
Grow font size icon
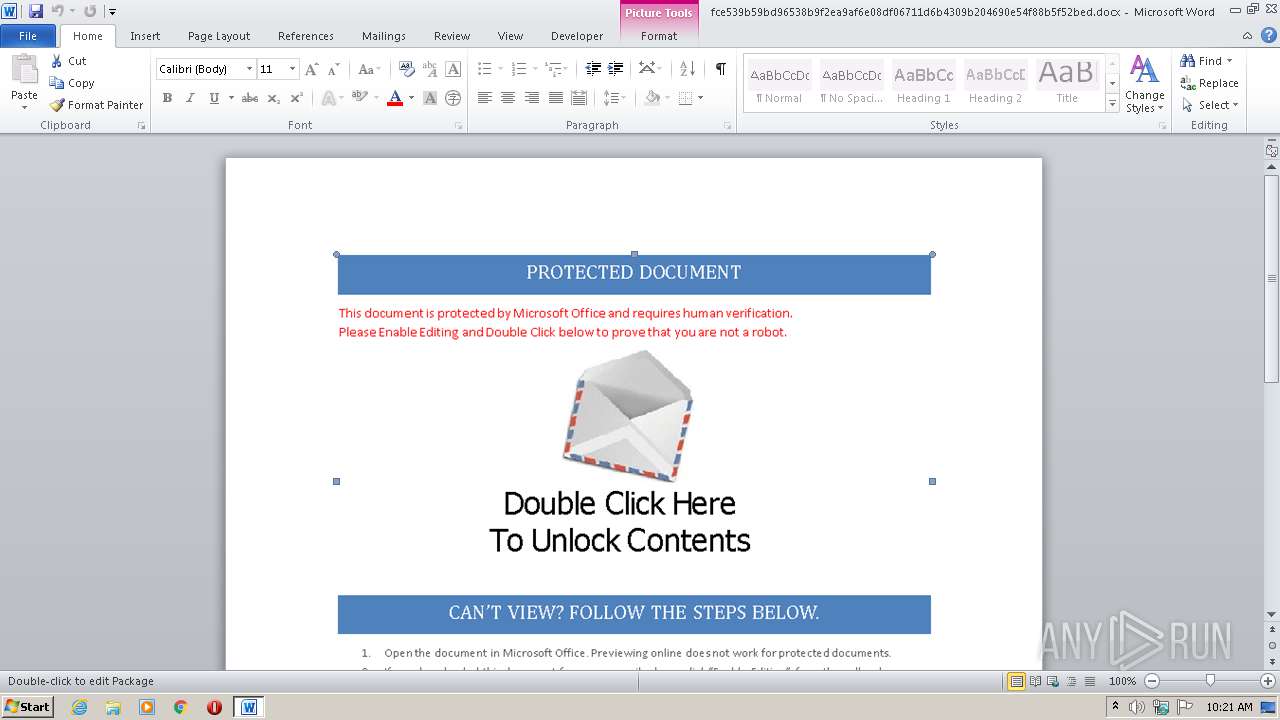(x=312, y=69)
